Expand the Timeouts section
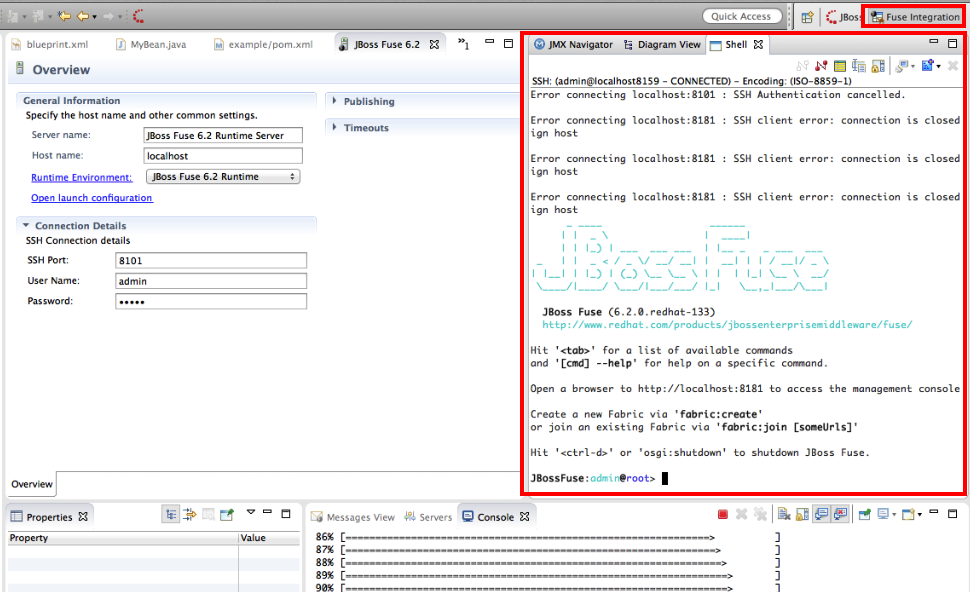 (x=335, y=127)
